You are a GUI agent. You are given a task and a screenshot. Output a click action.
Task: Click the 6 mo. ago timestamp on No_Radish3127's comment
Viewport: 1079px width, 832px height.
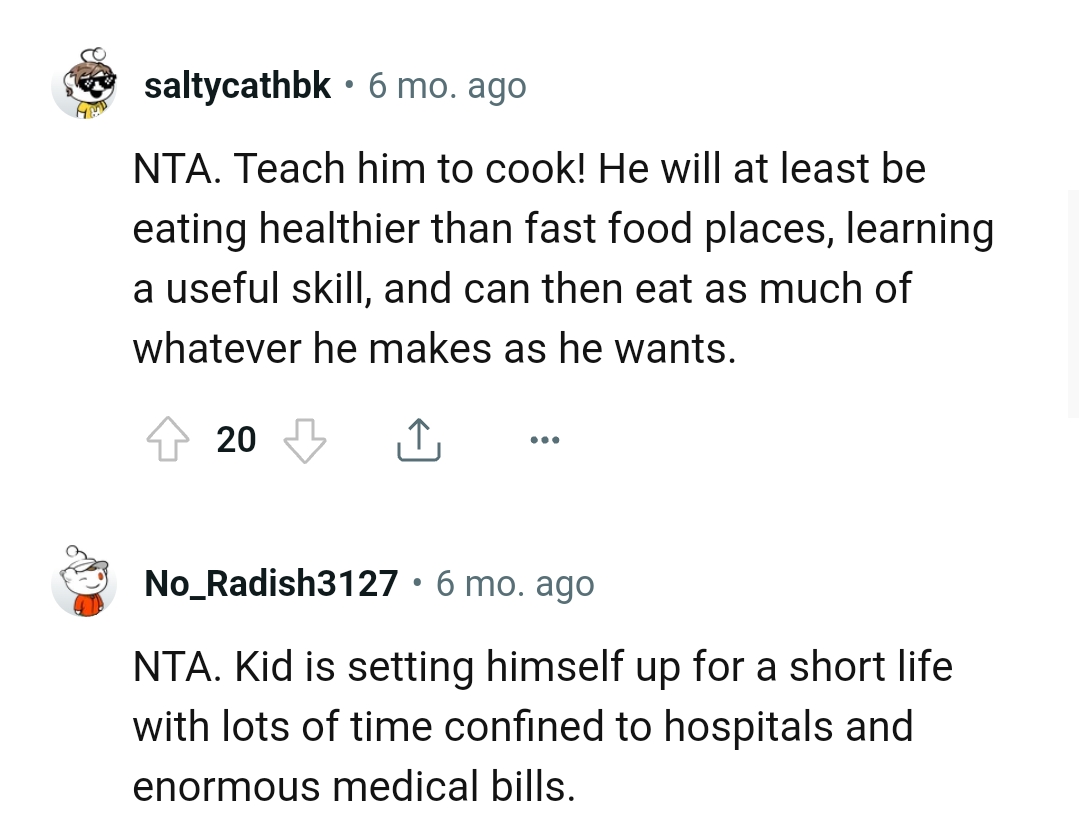click(514, 583)
